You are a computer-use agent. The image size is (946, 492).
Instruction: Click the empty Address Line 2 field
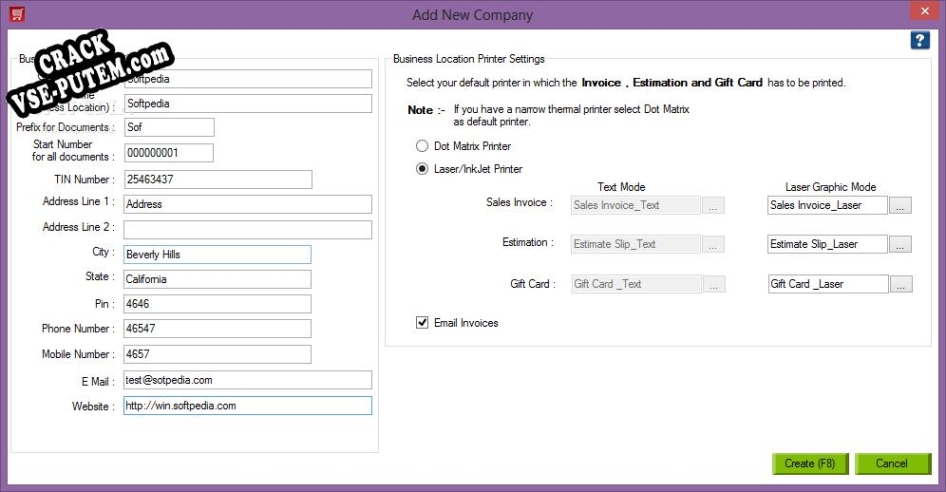coord(247,229)
